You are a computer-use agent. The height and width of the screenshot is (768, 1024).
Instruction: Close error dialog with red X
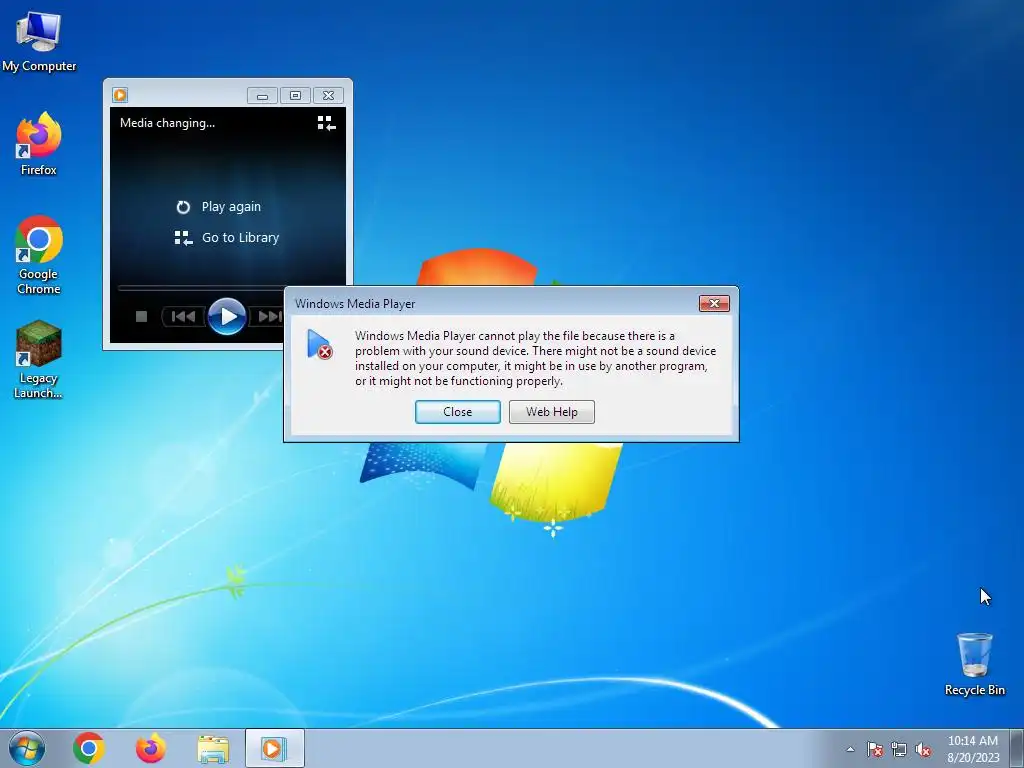(x=714, y=304)
